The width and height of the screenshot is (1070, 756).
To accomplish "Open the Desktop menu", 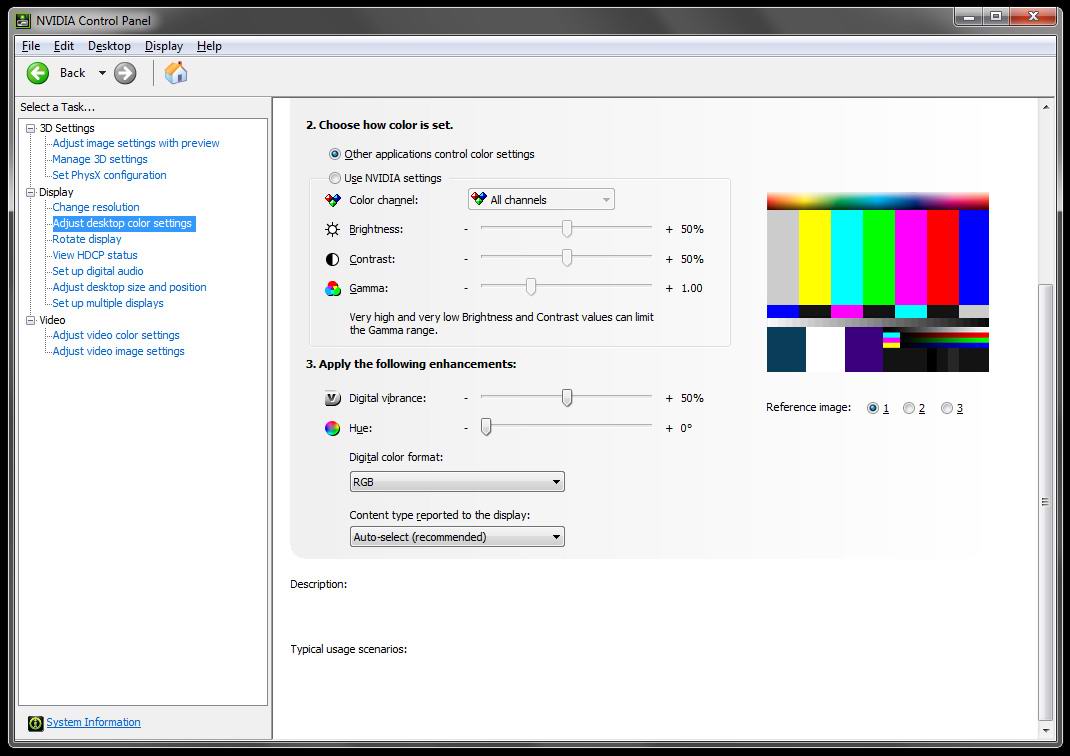I will (x=109, y=46).
